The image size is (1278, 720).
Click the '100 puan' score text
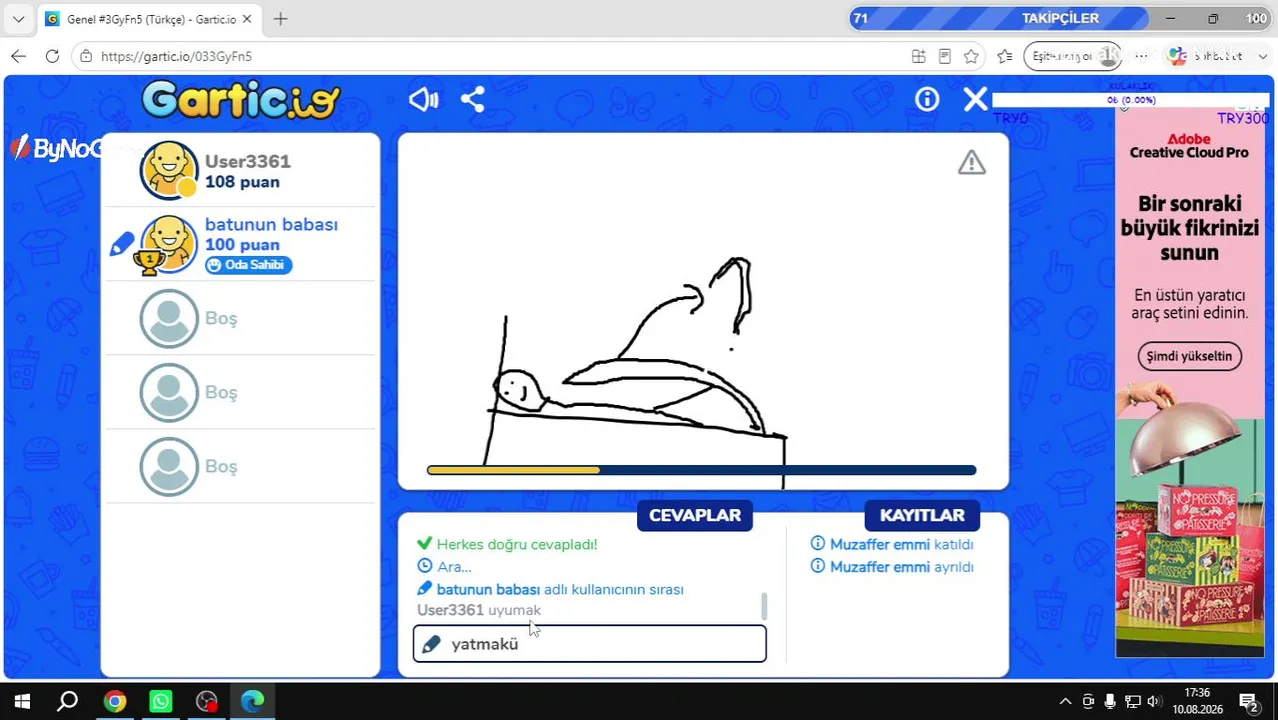(242, 245)
